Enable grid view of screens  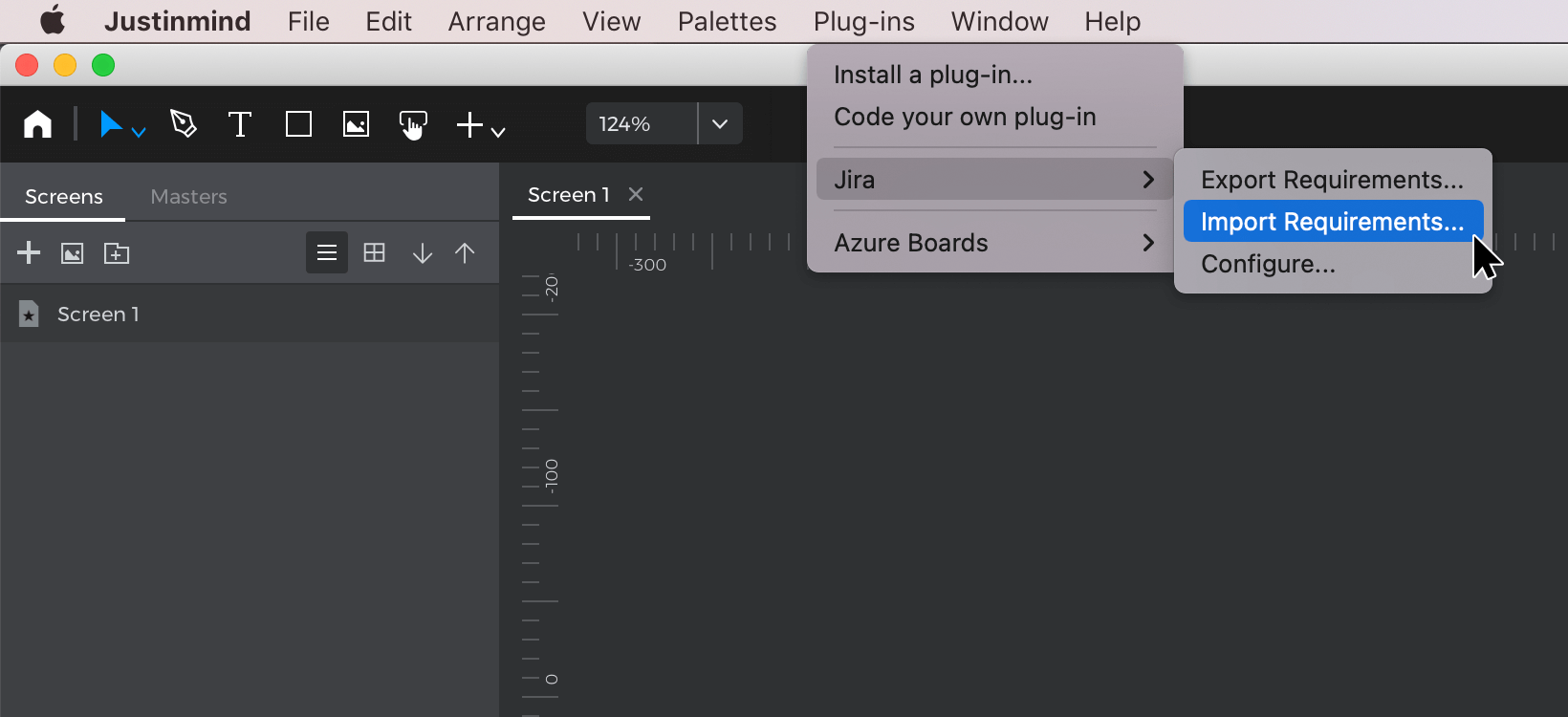[x=375, y=252]
